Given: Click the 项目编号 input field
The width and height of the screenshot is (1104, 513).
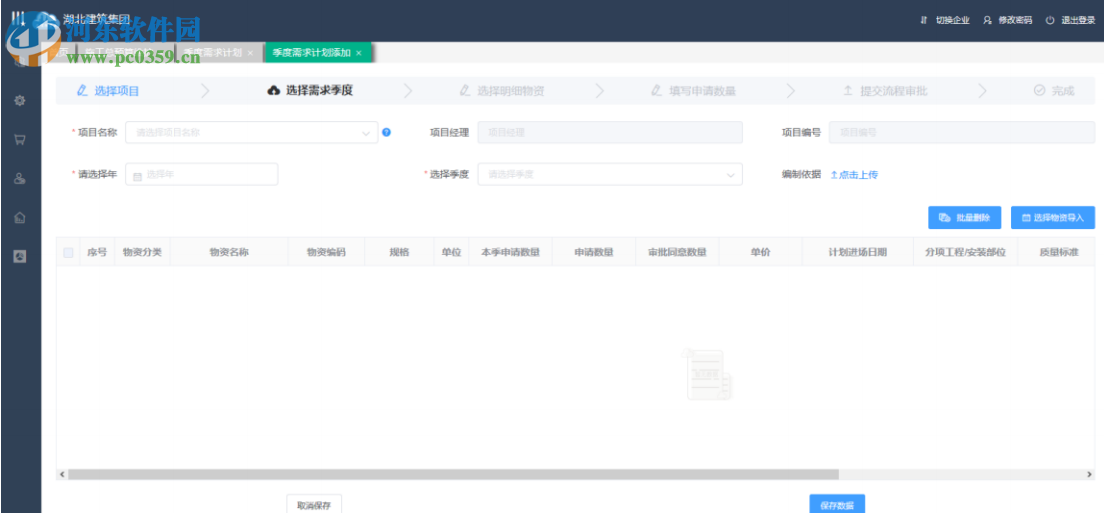Looking at the screenshot, I should [x=962, y=132].
